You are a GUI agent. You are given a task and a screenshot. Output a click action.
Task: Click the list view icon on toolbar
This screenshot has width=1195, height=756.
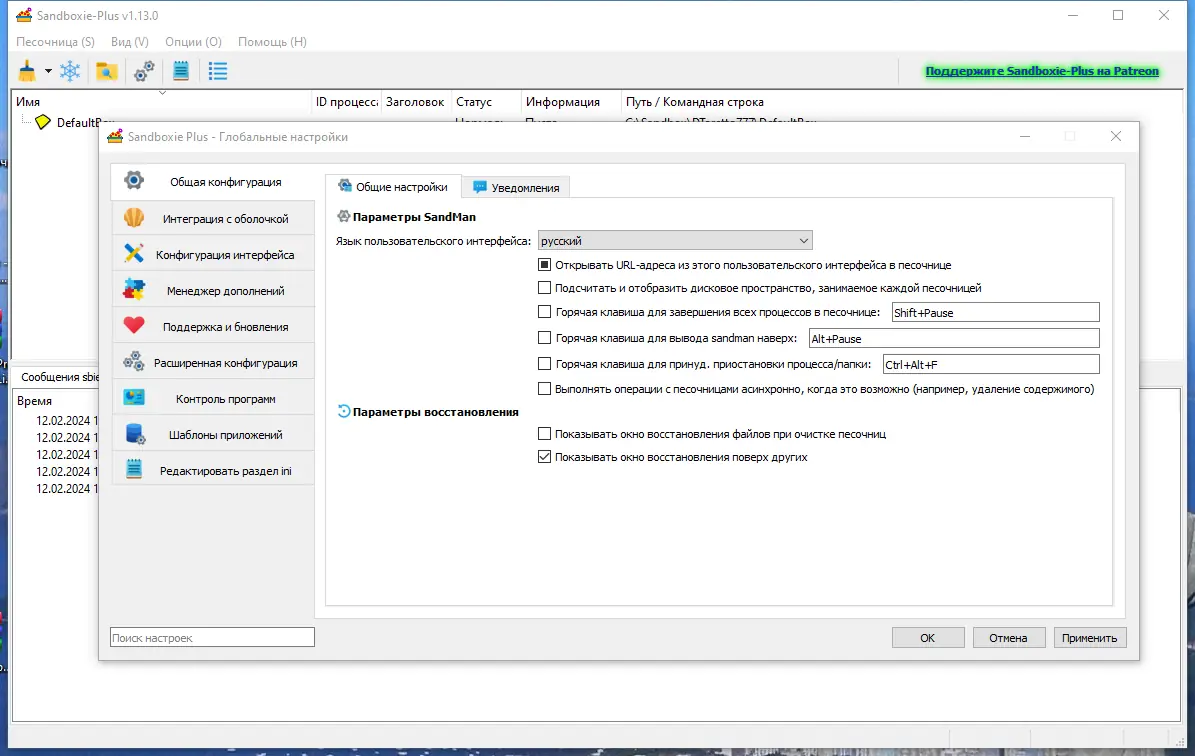pyautogui.click(x=217, y=70)
